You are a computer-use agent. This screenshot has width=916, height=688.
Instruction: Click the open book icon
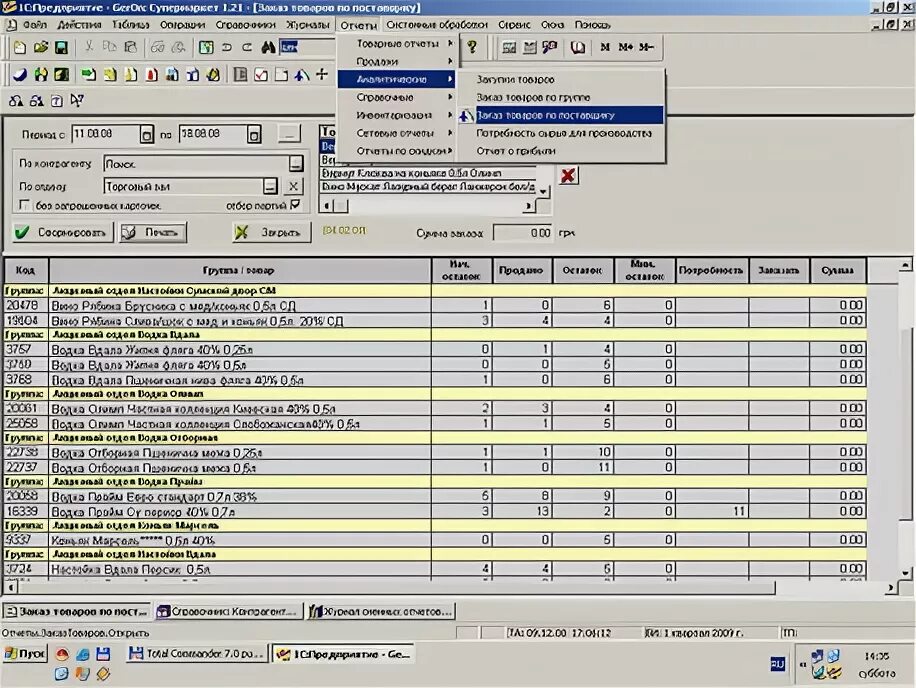[578, 47]
